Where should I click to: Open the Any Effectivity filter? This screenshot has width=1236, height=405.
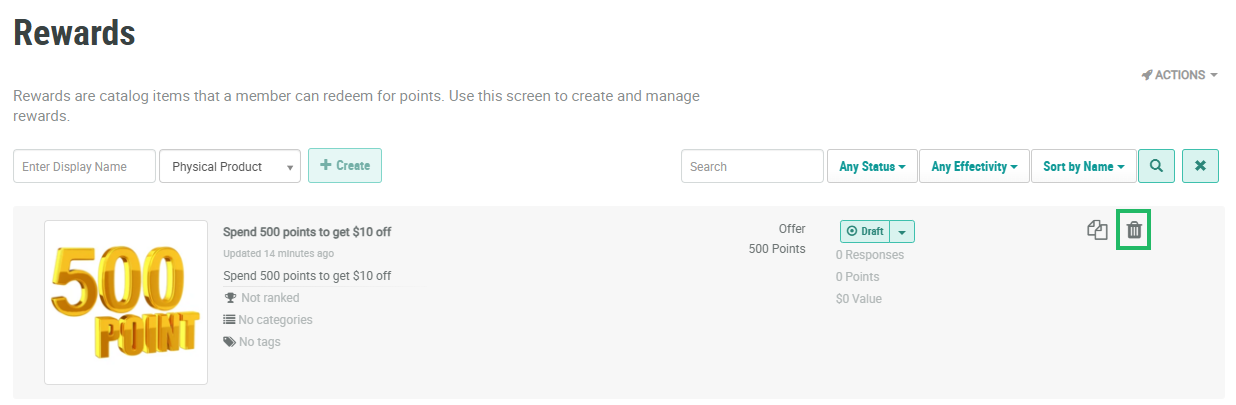(974, 167)
